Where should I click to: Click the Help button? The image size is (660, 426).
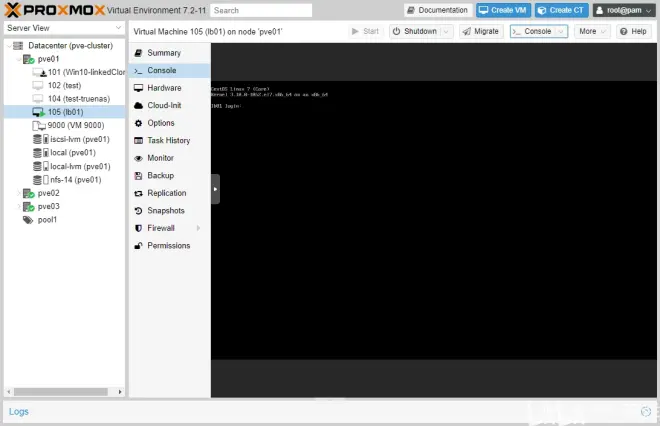point(633,31)
